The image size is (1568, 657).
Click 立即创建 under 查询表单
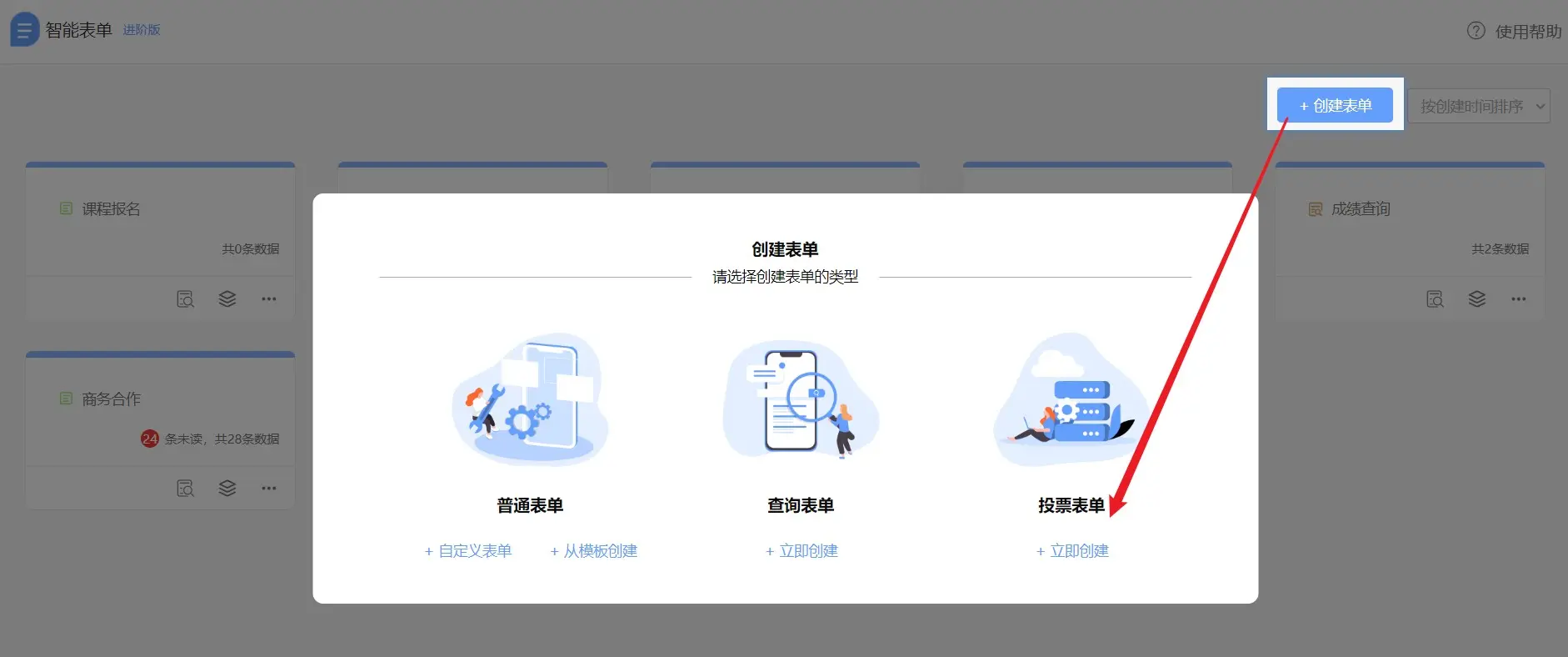[801, 551]
